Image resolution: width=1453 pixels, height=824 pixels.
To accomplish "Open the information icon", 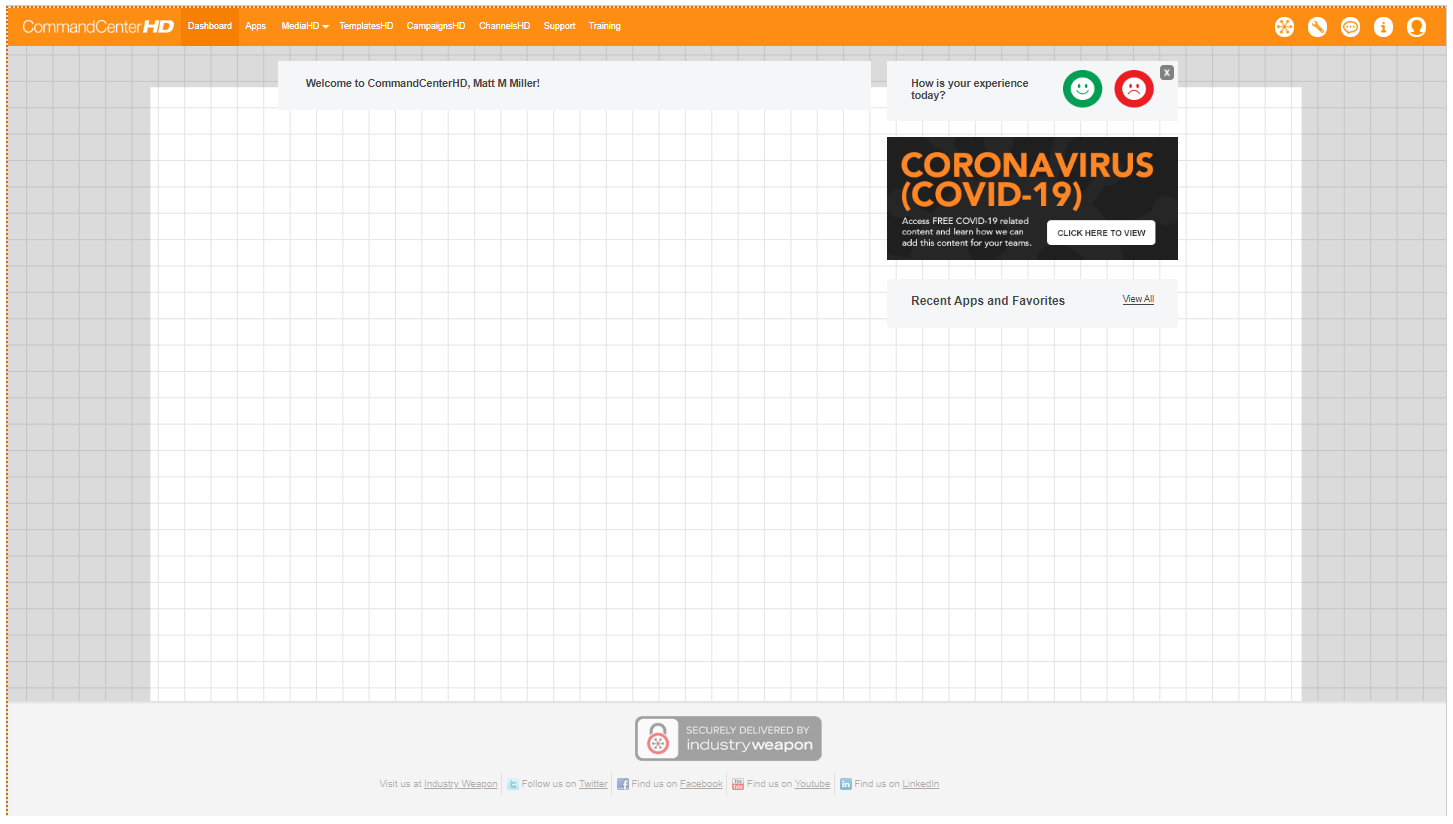I will pos(1383,27).
